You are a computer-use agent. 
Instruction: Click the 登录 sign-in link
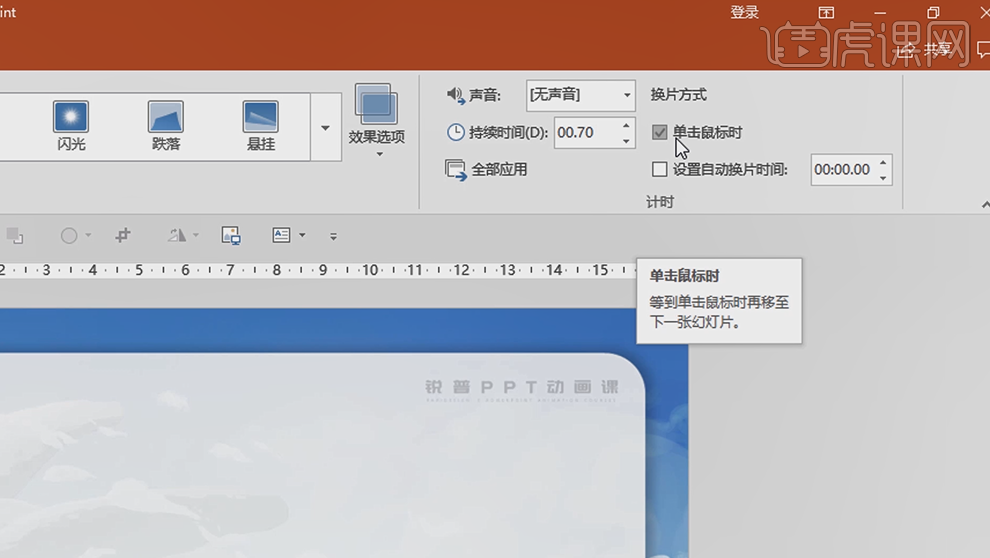(x=744, y=12)
